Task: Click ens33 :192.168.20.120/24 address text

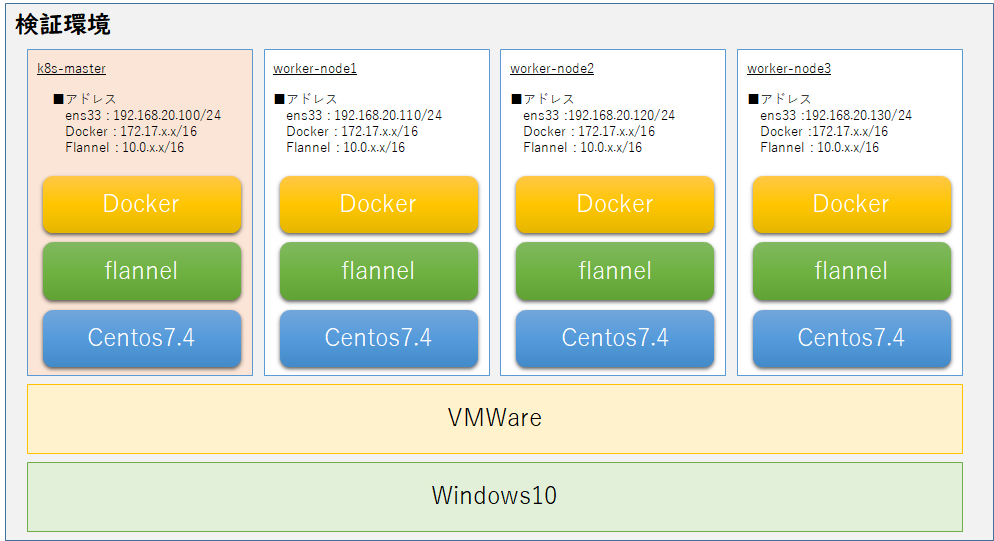Action: tap(599, 115)
